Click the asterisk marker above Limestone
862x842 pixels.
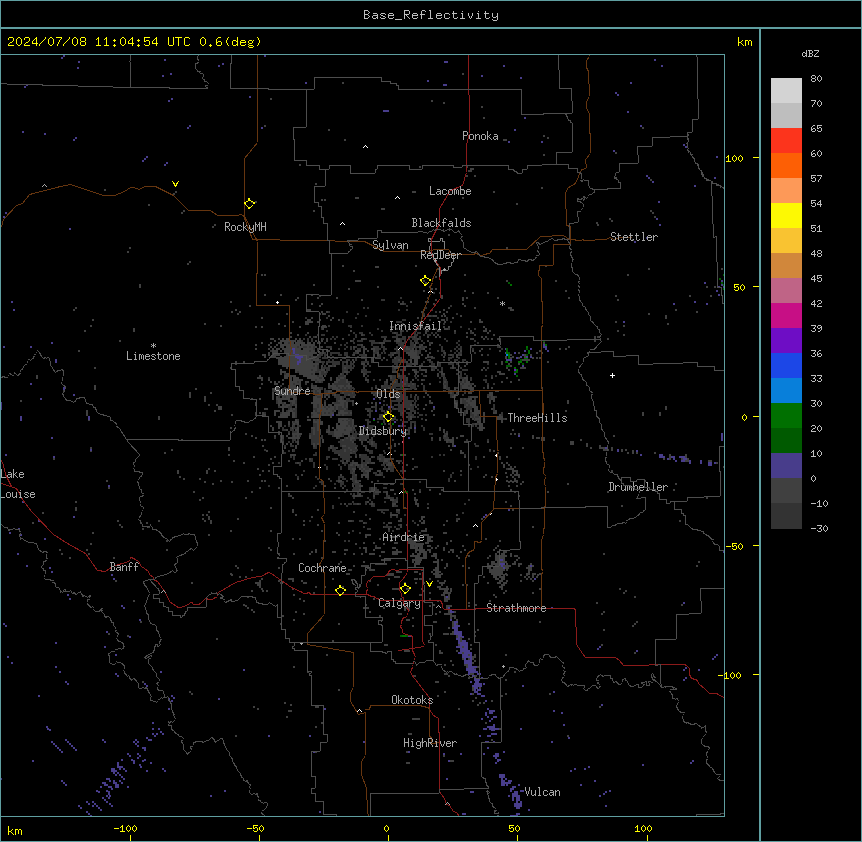coord(153,345)
